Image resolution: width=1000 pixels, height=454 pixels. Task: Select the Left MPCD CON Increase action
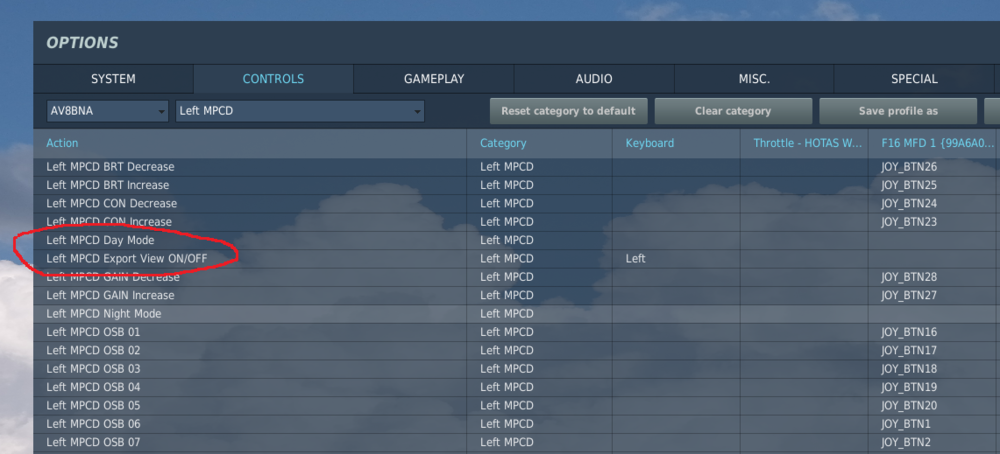coord(250,222)
